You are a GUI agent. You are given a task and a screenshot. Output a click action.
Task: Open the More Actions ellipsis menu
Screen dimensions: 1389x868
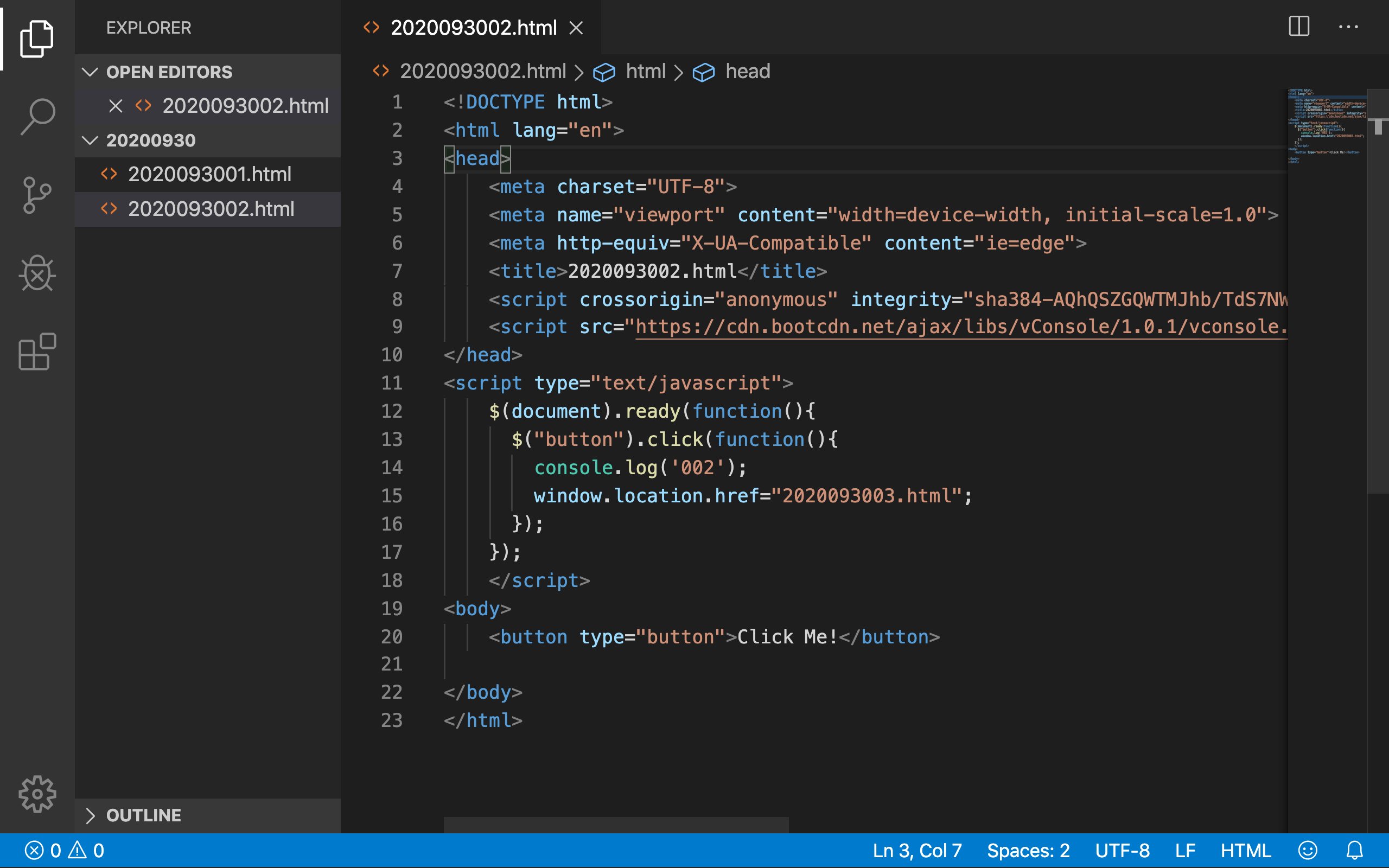tap(1348, 27)
